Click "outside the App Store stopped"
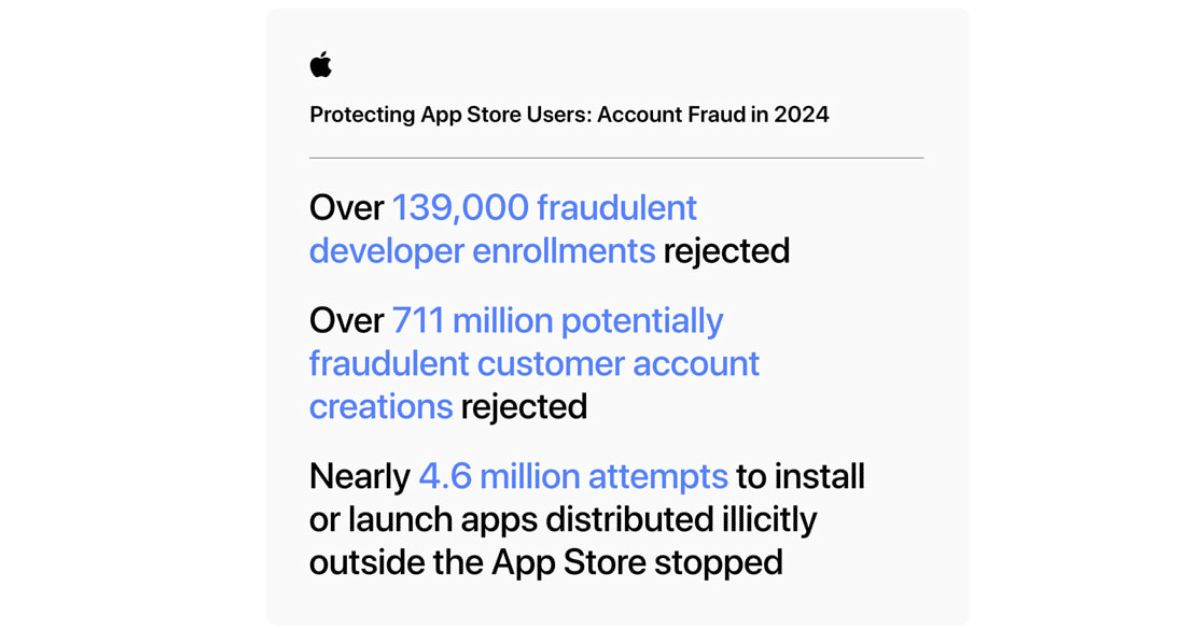The height and width of the screenshot is (630, 1200). coord(545,562)
